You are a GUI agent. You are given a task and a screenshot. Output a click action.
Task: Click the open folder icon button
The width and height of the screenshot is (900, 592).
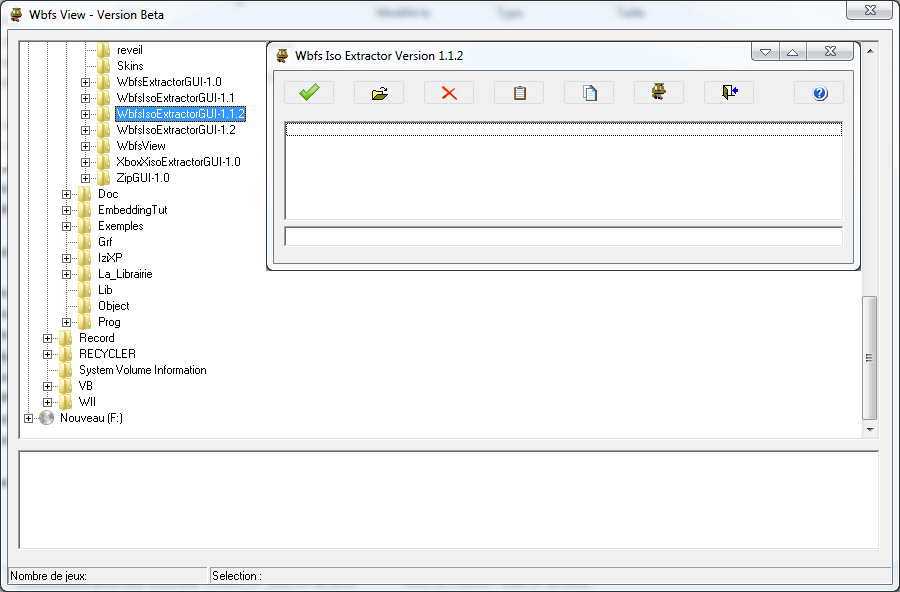(379, 93)
